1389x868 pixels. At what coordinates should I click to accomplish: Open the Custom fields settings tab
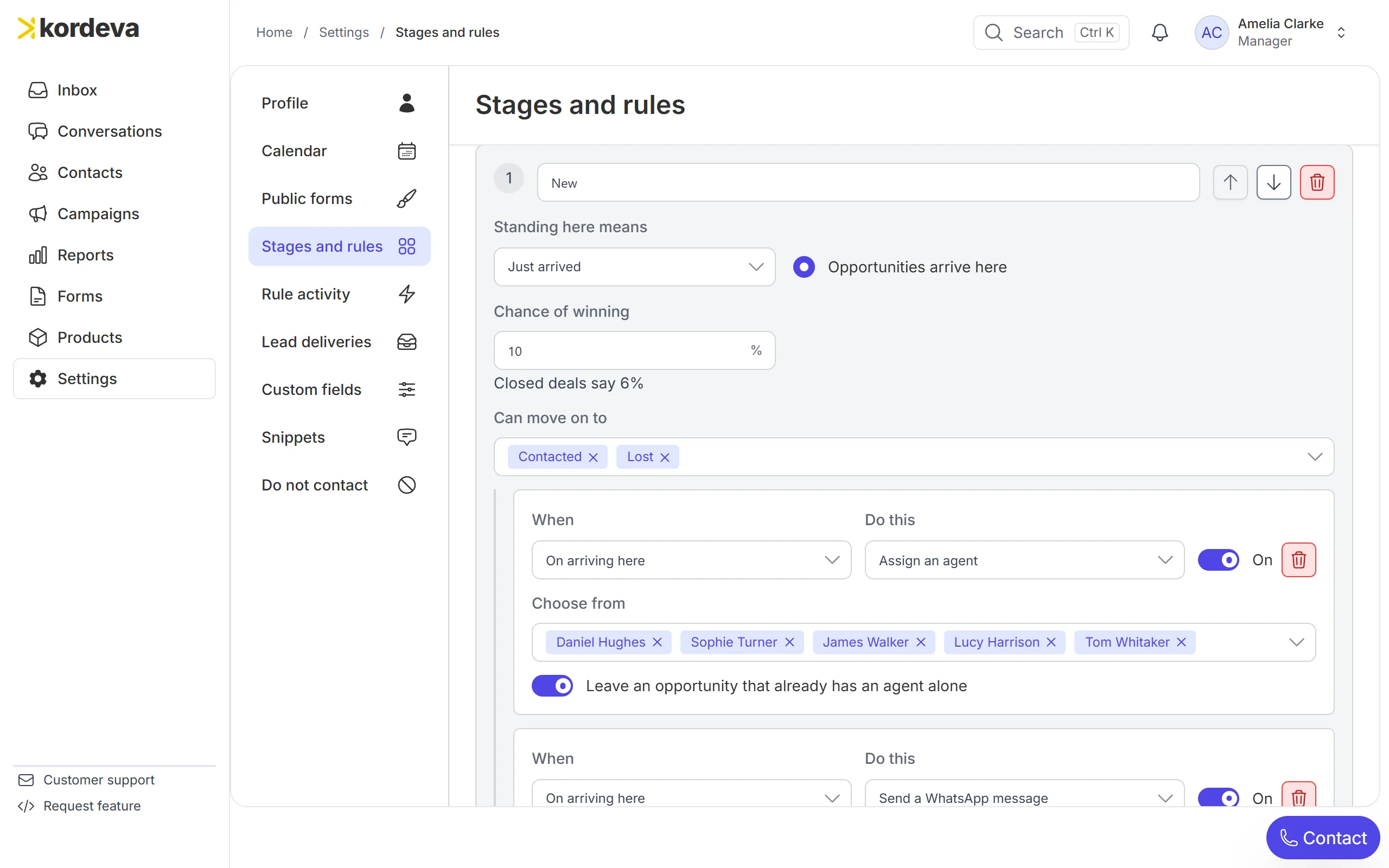[x=339, y=390]
